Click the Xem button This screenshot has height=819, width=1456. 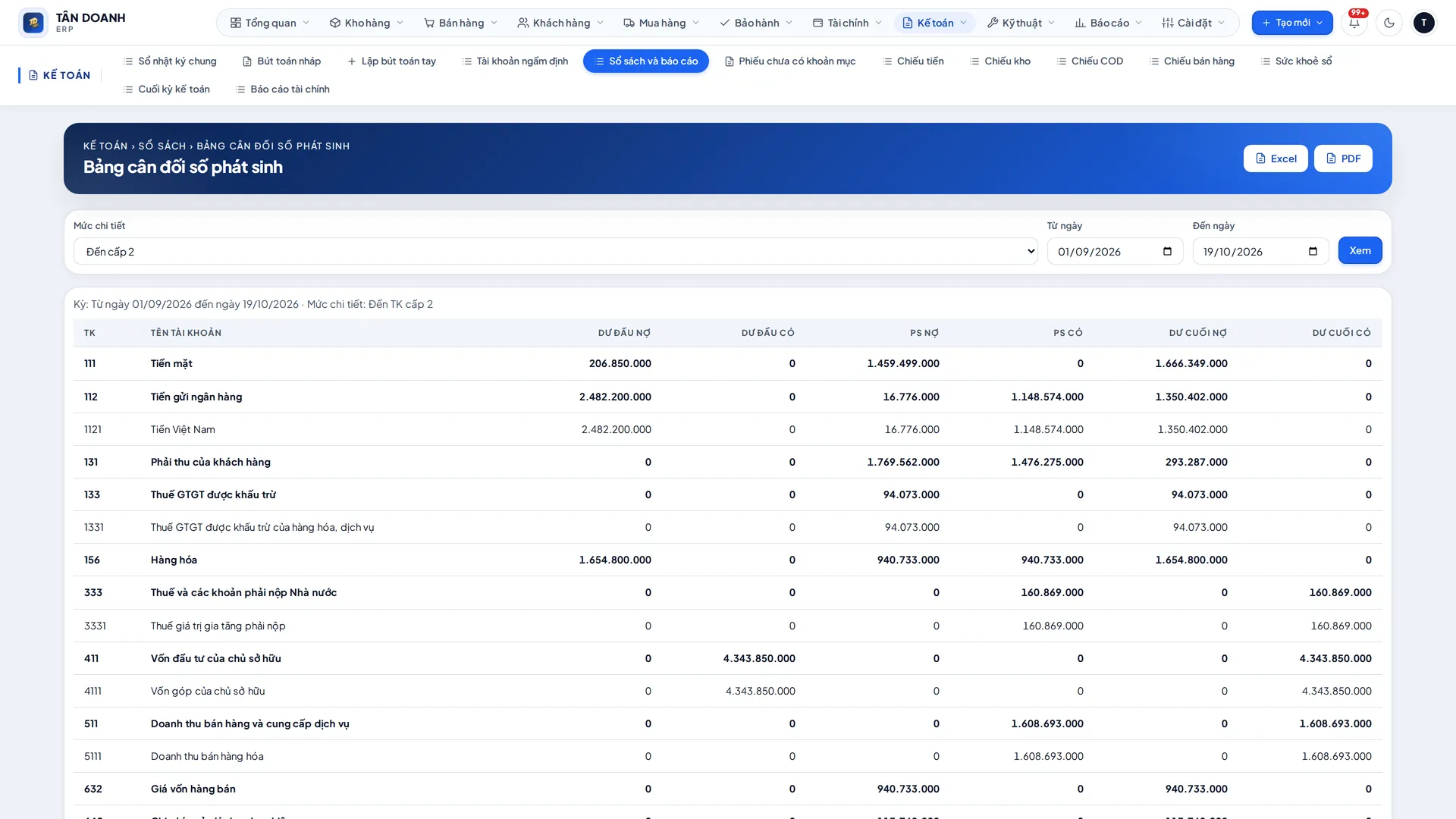tap(1360, 250)
